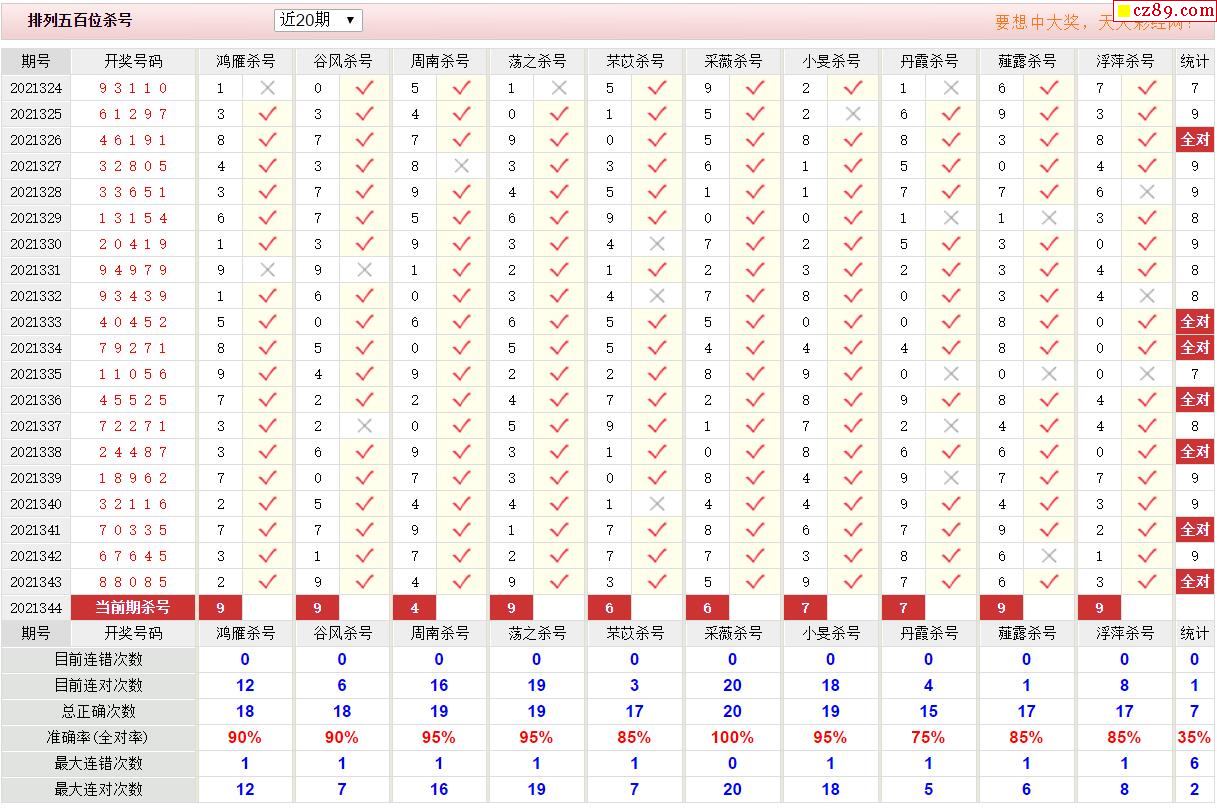
Task: Click the X mark for 荡之杀号 in row 2021324
Action: (559, 88)
